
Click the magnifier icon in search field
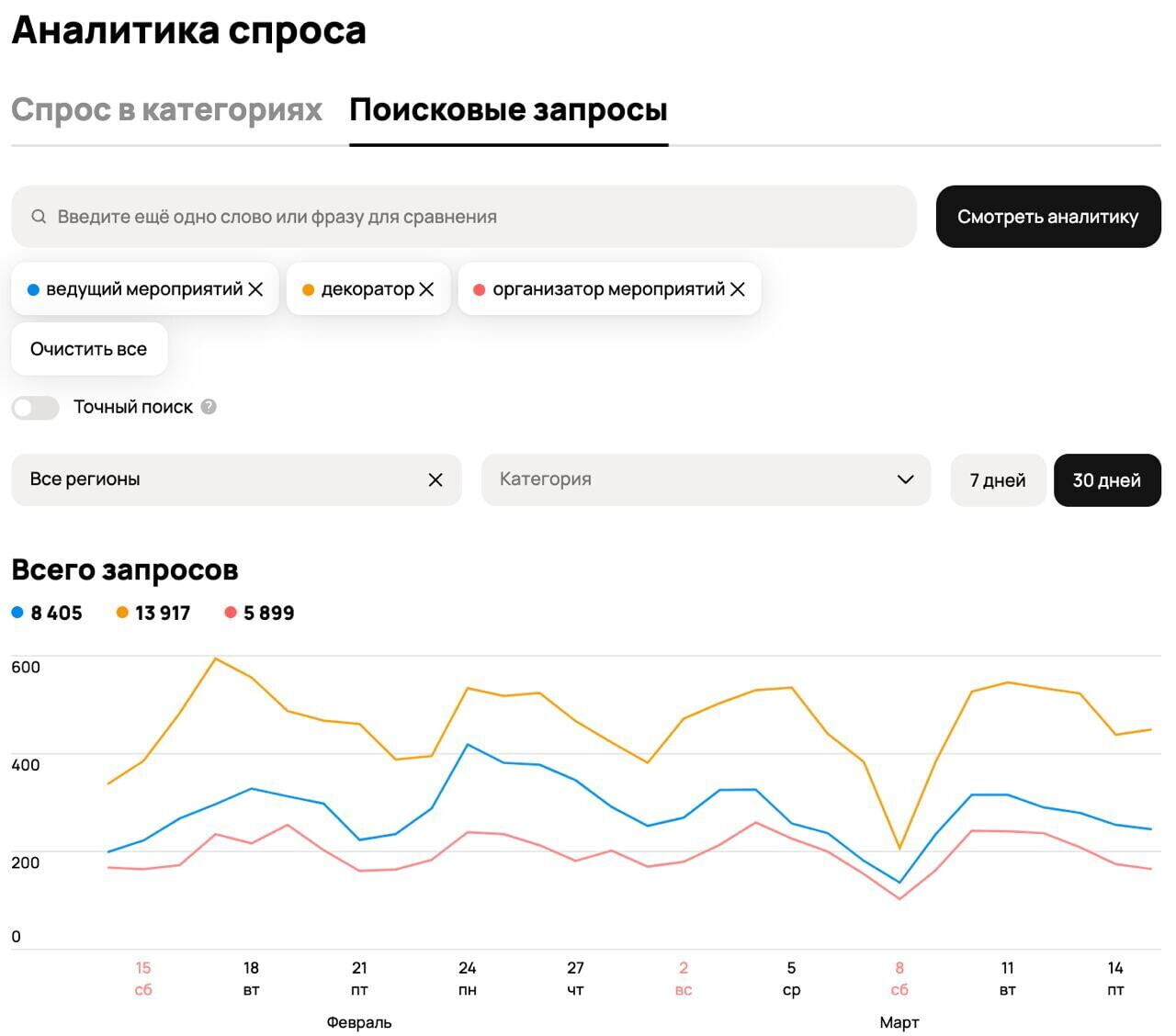pos(39,217)
